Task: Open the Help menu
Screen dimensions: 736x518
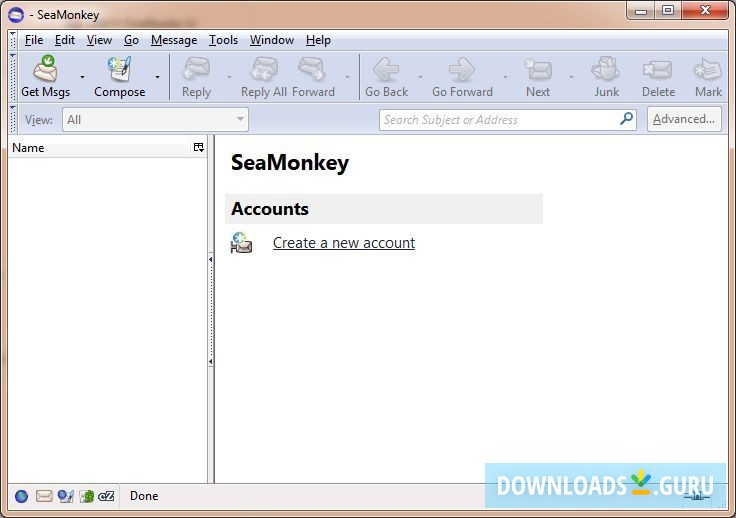Action: (318, 40)
